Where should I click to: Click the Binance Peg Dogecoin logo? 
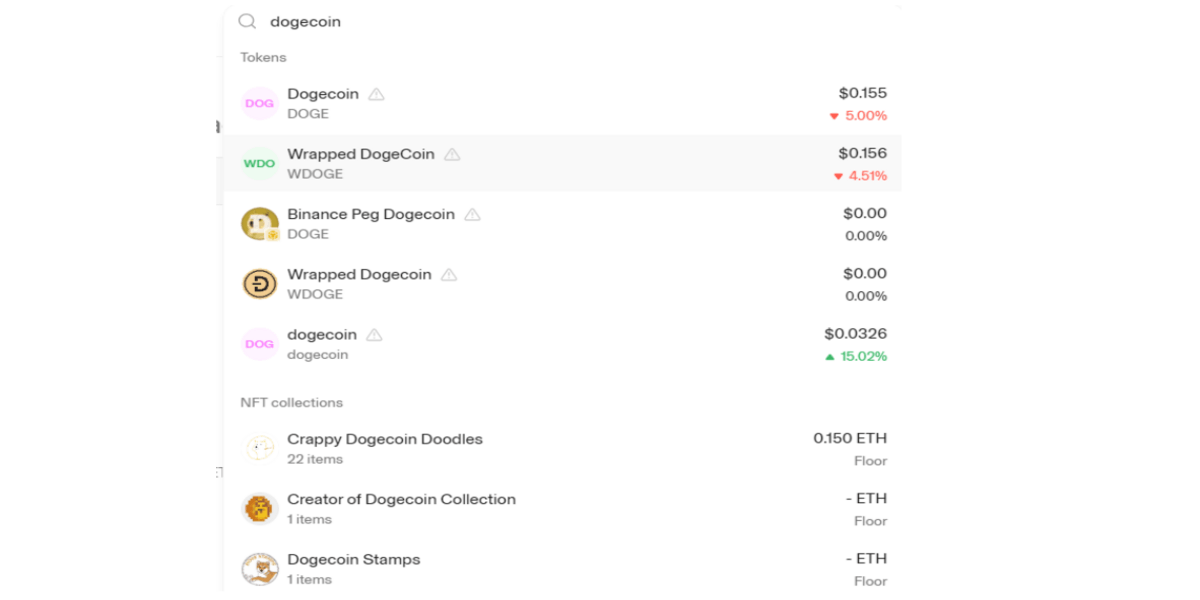coord(259,224)
